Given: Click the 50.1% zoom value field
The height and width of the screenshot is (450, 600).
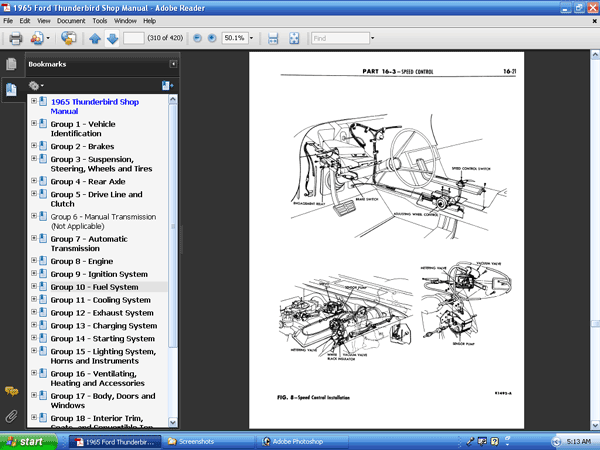Looking at the screenshot, I should pyautogui.click(x=235, y=38).
